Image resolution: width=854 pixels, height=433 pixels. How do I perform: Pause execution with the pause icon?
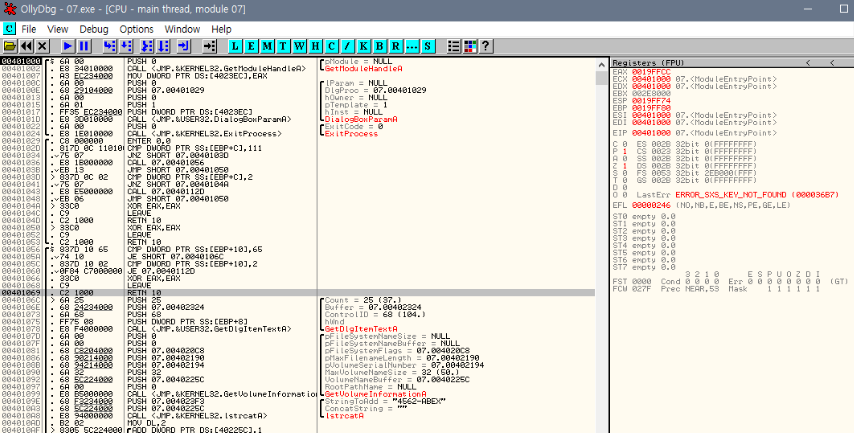click(x=84, y=46)
